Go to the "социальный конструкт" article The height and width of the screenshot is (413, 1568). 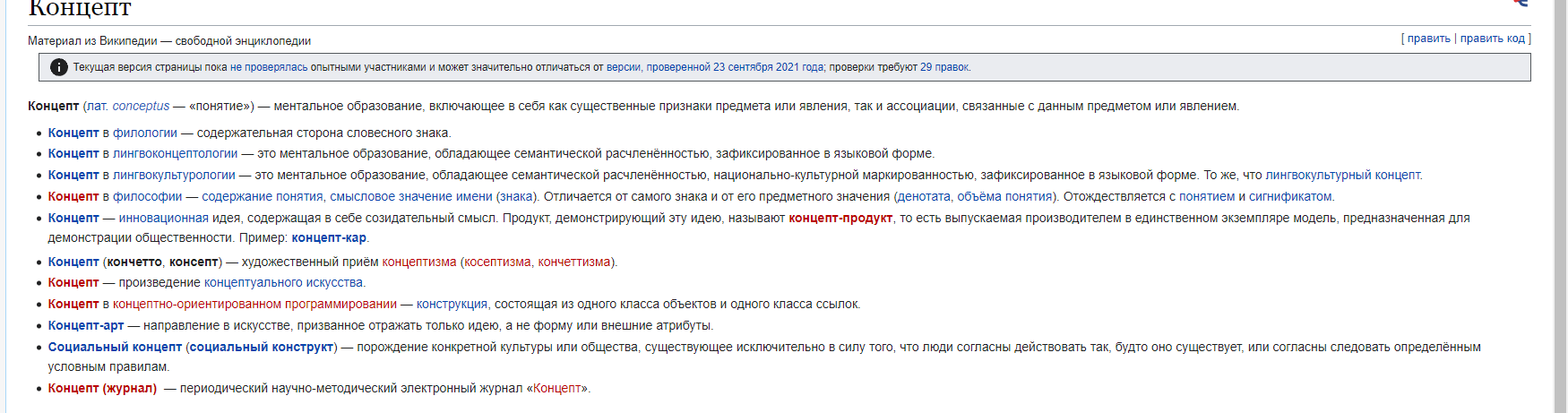[x=261, y=347]
